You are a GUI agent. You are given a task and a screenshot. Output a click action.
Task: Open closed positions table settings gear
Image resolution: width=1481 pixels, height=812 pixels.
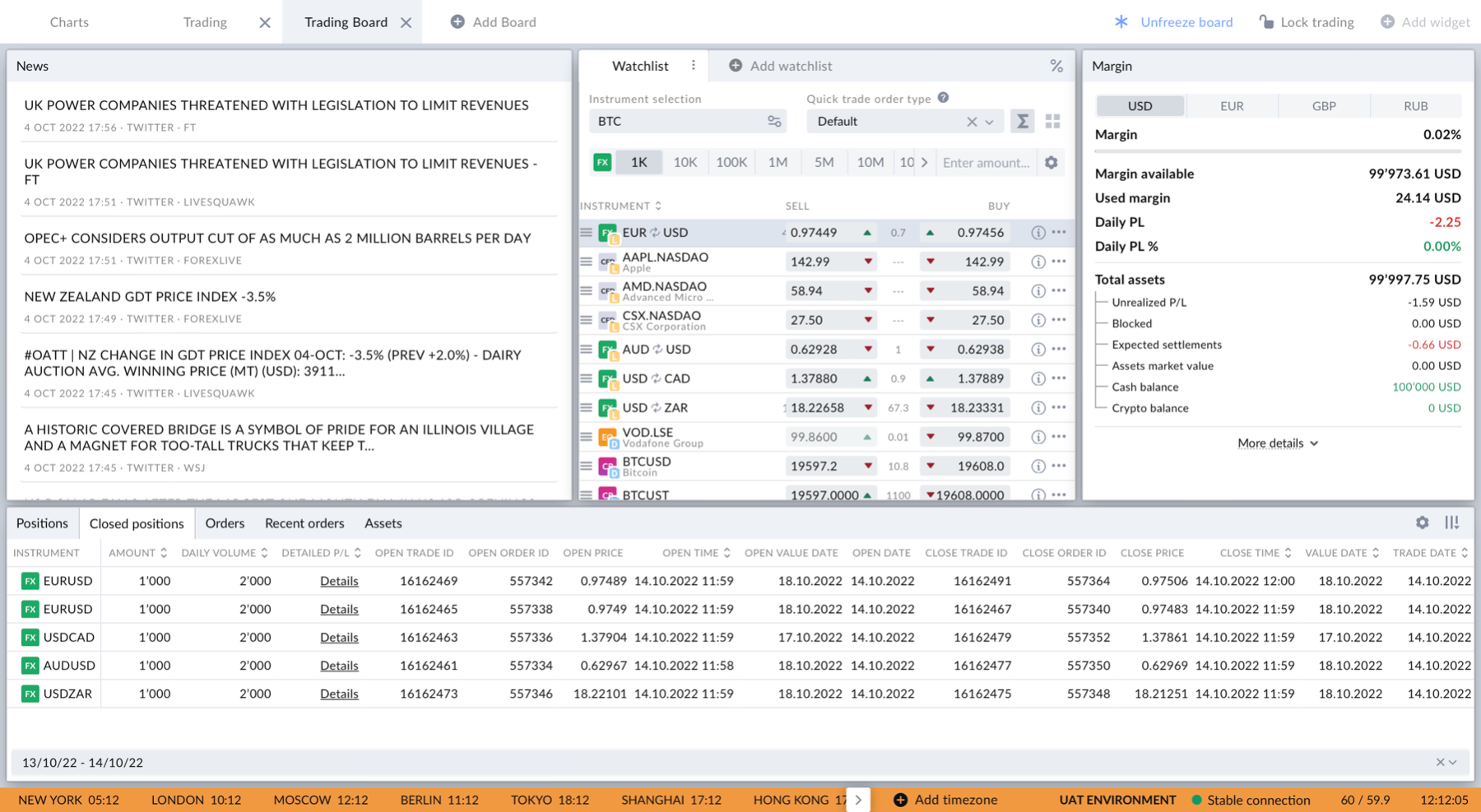tap(1423, 522)
